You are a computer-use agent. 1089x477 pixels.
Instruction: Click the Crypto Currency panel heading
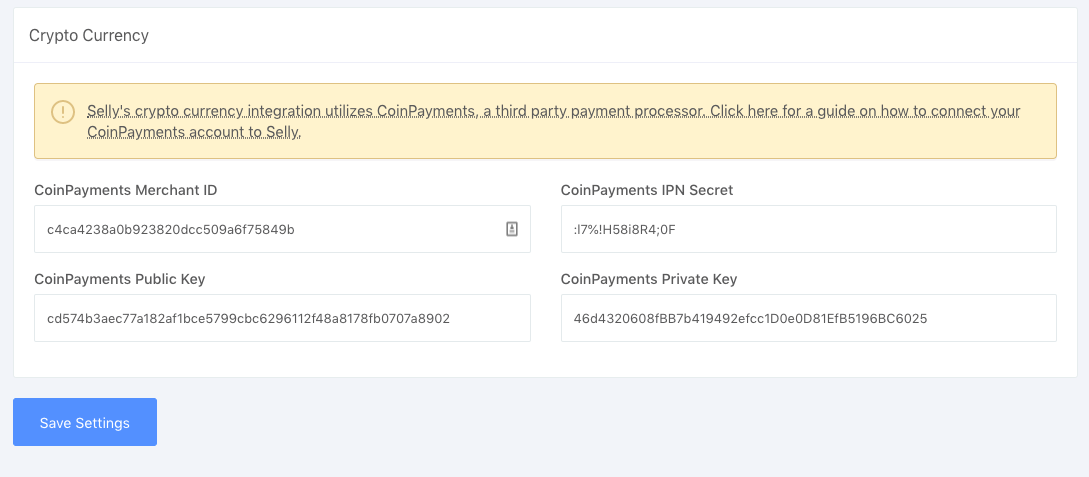pyautogui.click(x=89, y=35)
